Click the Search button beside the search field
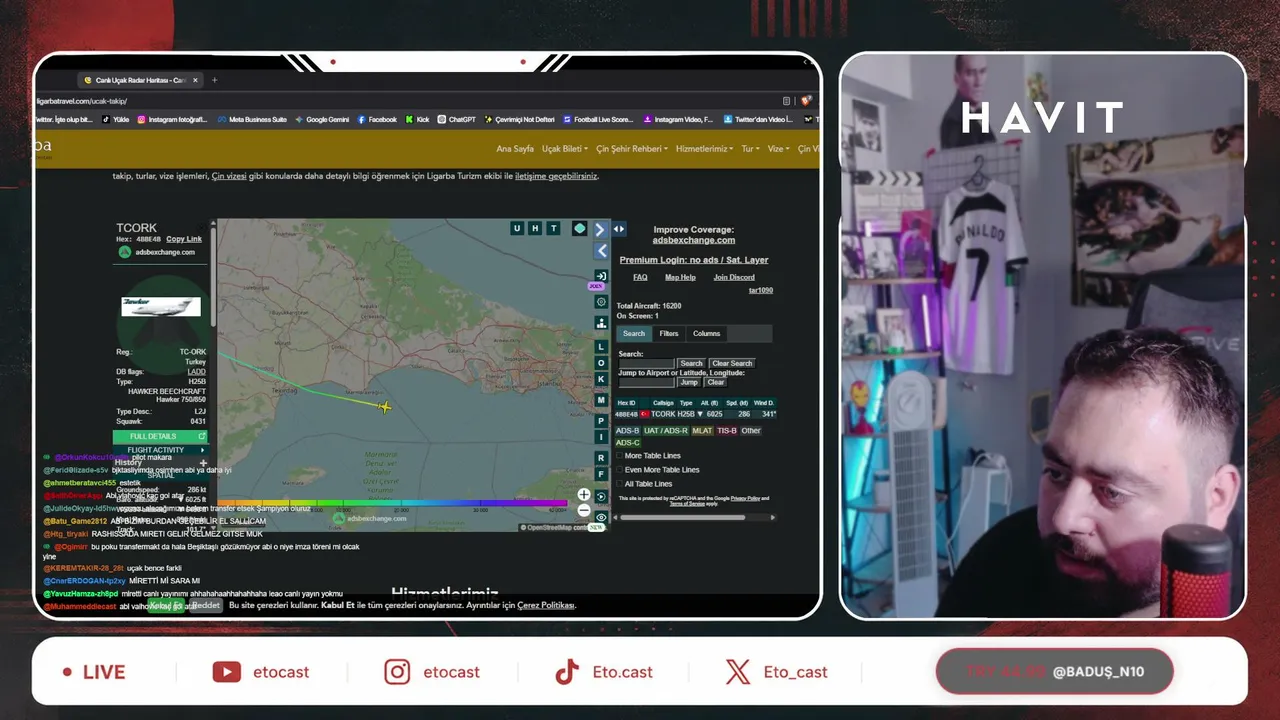The image size is (1280, 720). (x=692, y=363)
